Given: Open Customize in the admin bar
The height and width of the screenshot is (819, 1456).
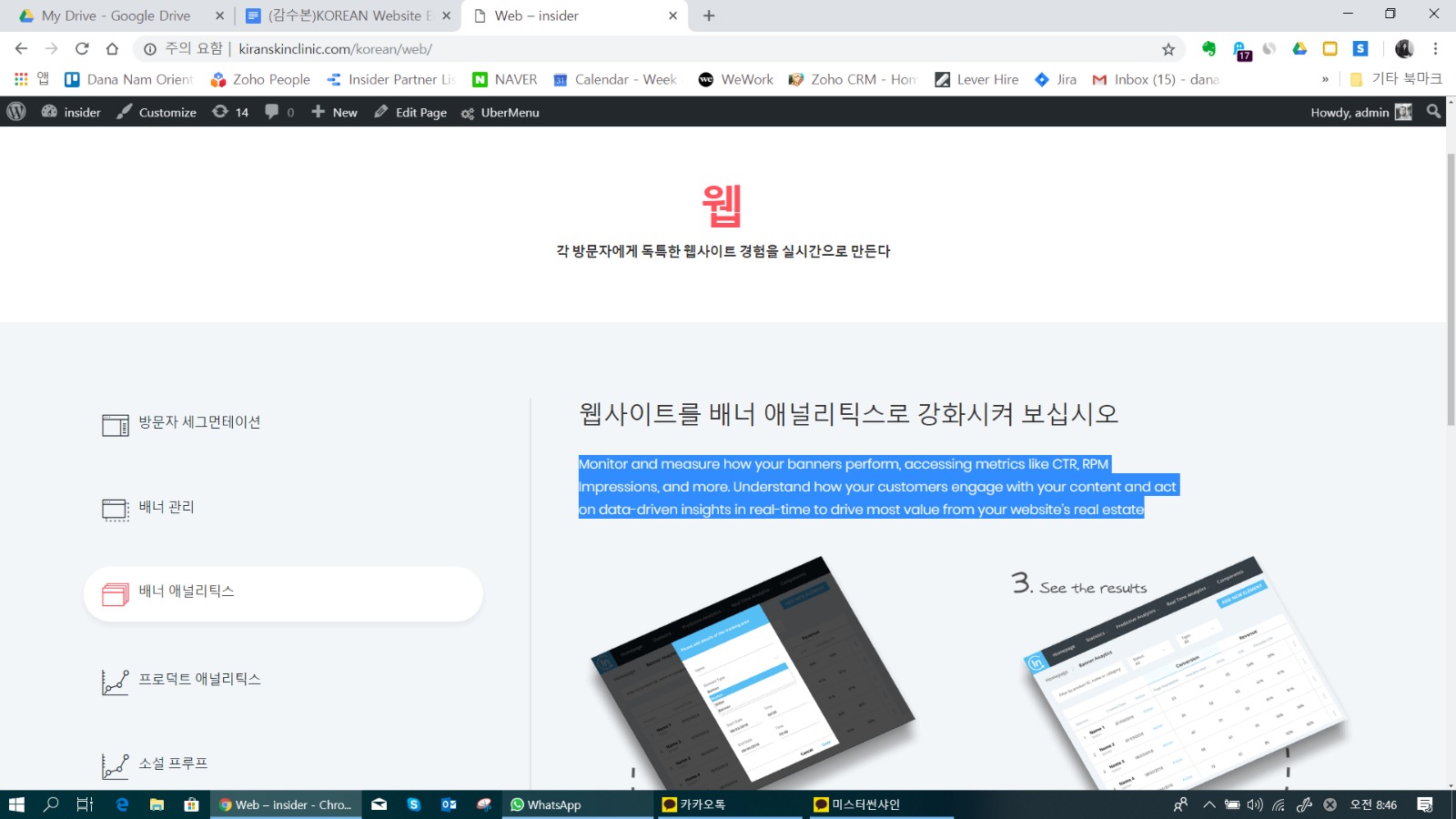Looking at the screenshot, I should point(157,112).
